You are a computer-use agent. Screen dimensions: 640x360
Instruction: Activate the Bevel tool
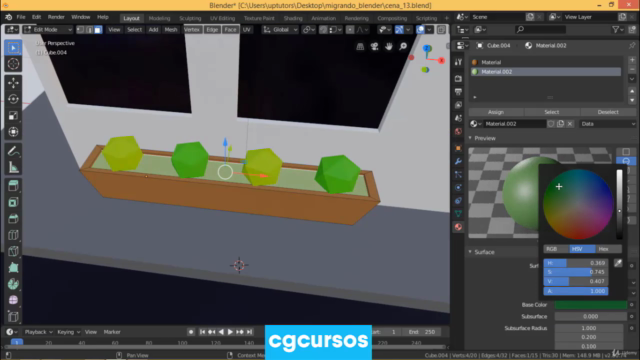(x=13, y=219)
